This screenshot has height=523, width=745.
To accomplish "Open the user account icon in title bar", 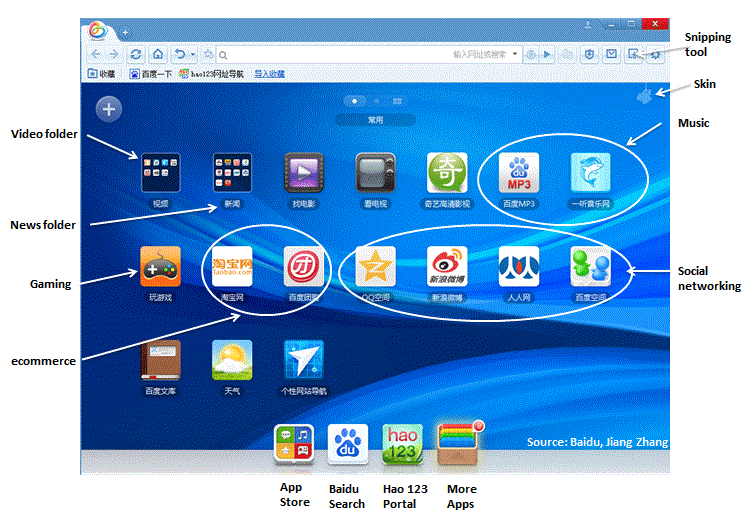I will point(588,25).
